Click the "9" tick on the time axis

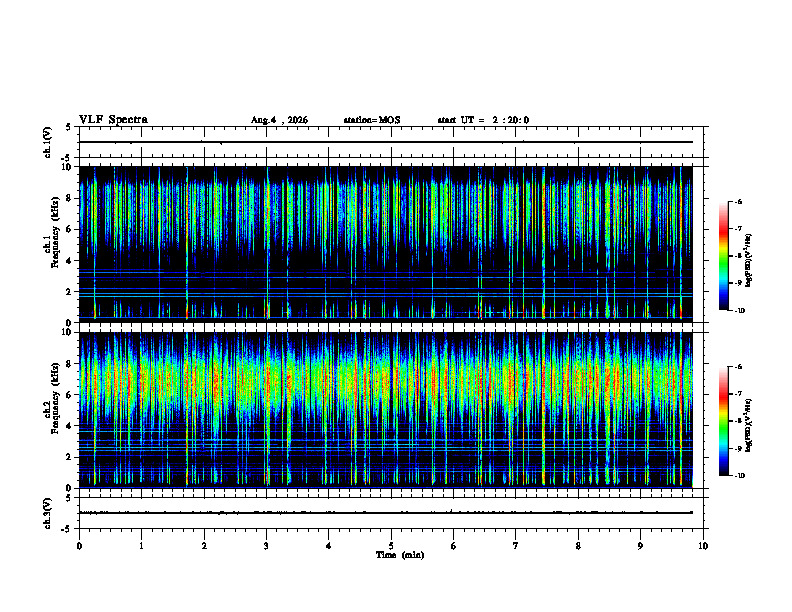pos(640,546)
